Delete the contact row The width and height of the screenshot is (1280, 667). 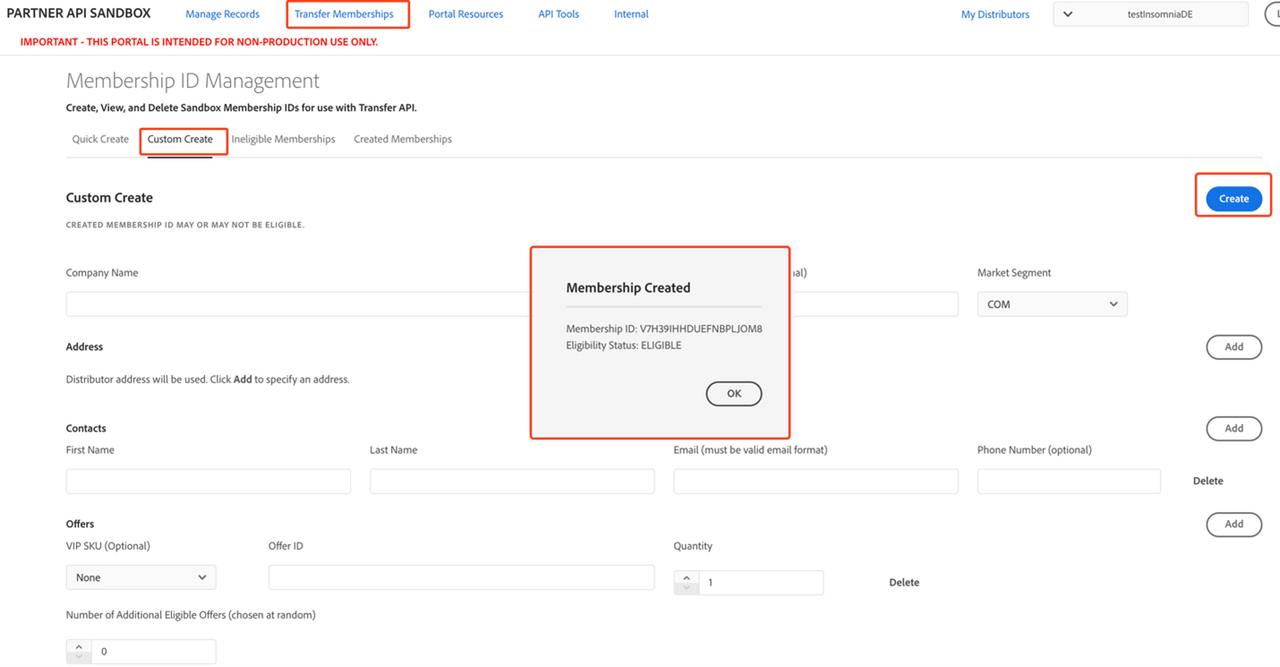[1207, 481]
